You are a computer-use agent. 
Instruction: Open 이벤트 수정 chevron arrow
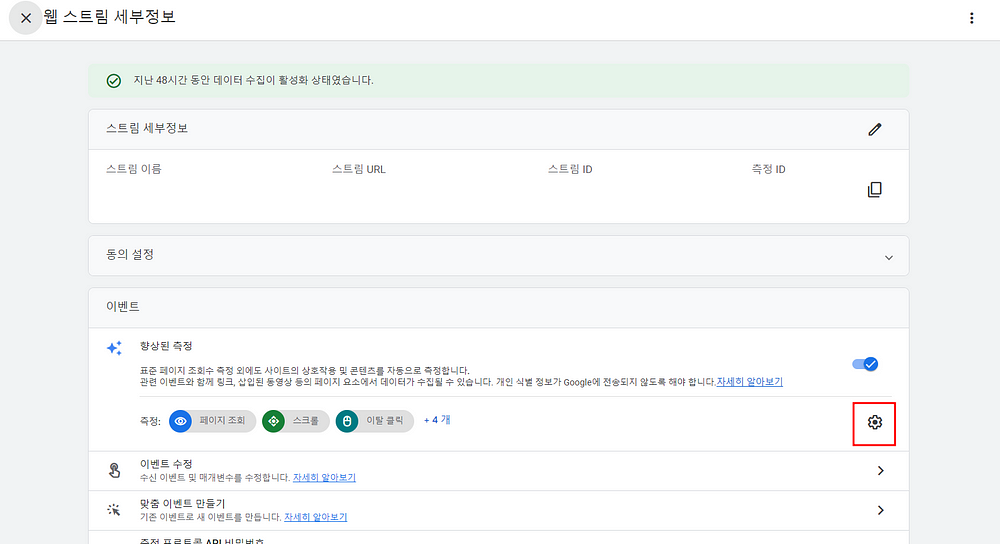pyautogui.click(x=880, y=471)
